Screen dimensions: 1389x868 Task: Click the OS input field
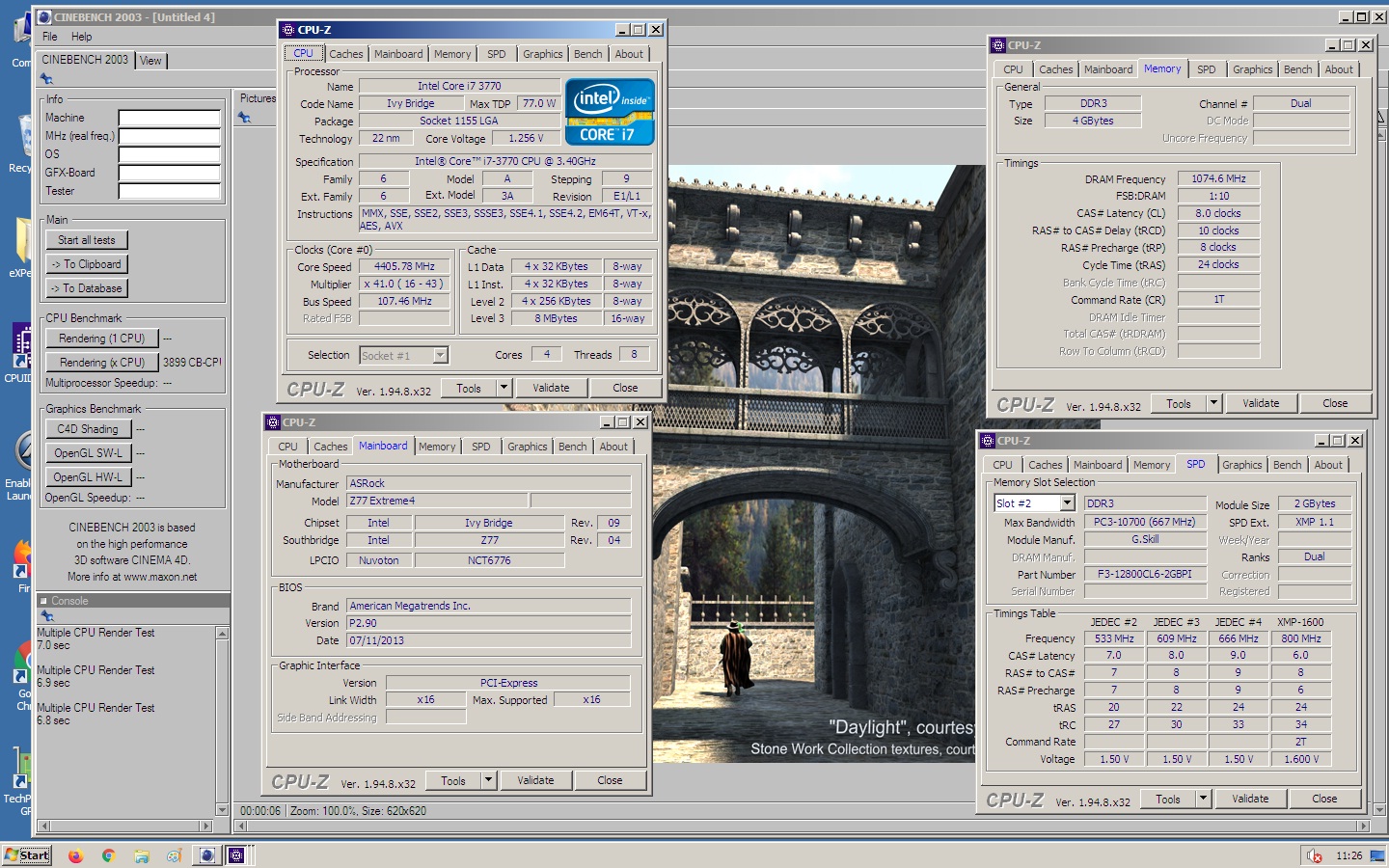click(170, 154)
